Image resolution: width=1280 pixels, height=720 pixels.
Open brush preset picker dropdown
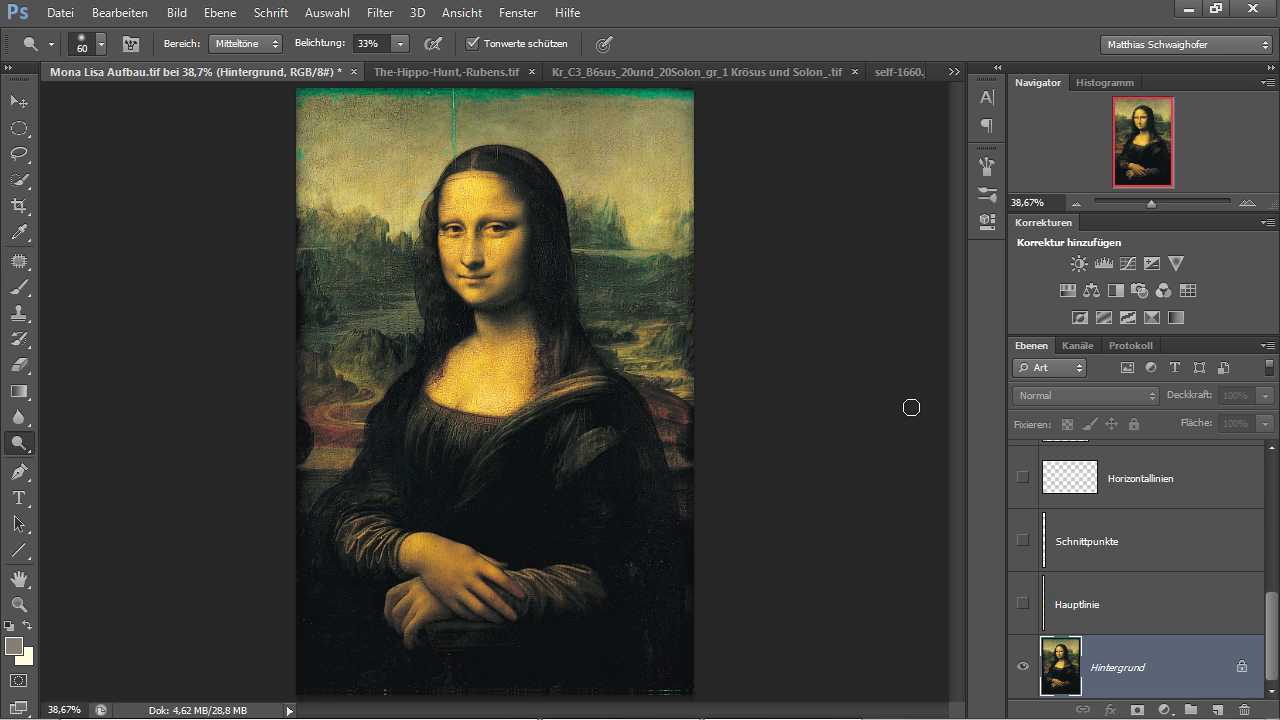click(x=101, y=44)
